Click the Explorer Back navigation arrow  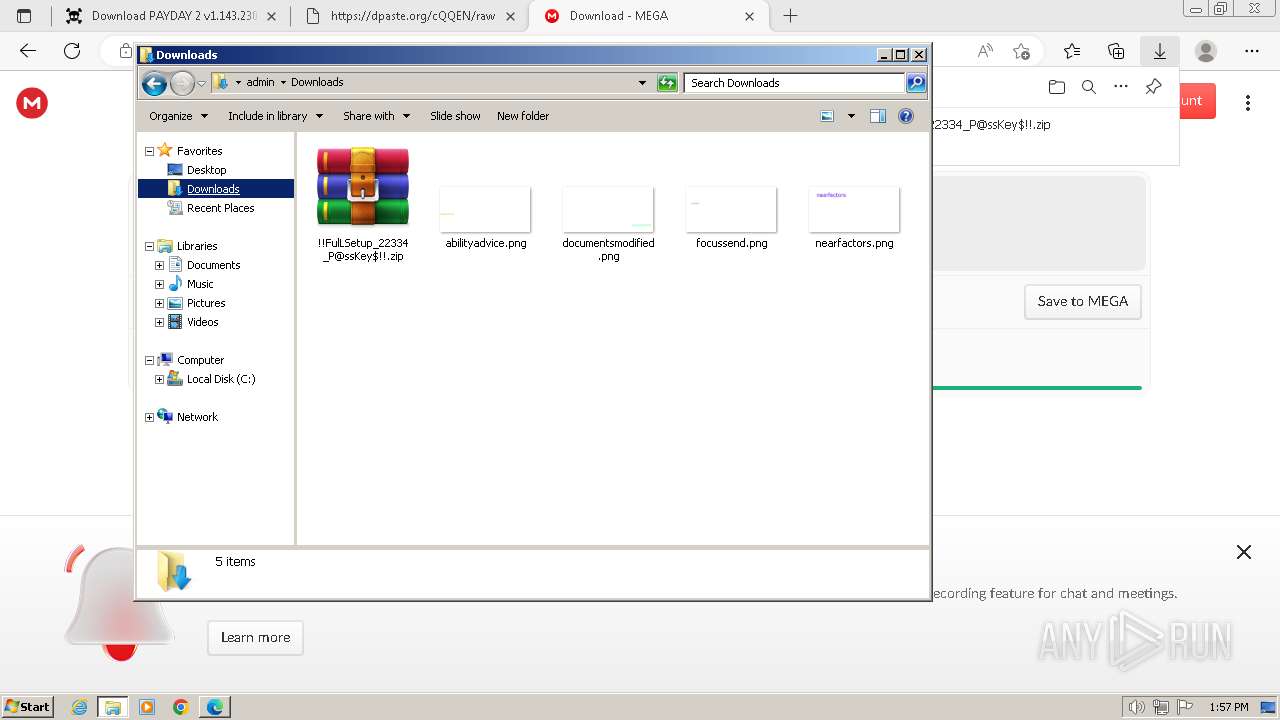pos(154,83)
